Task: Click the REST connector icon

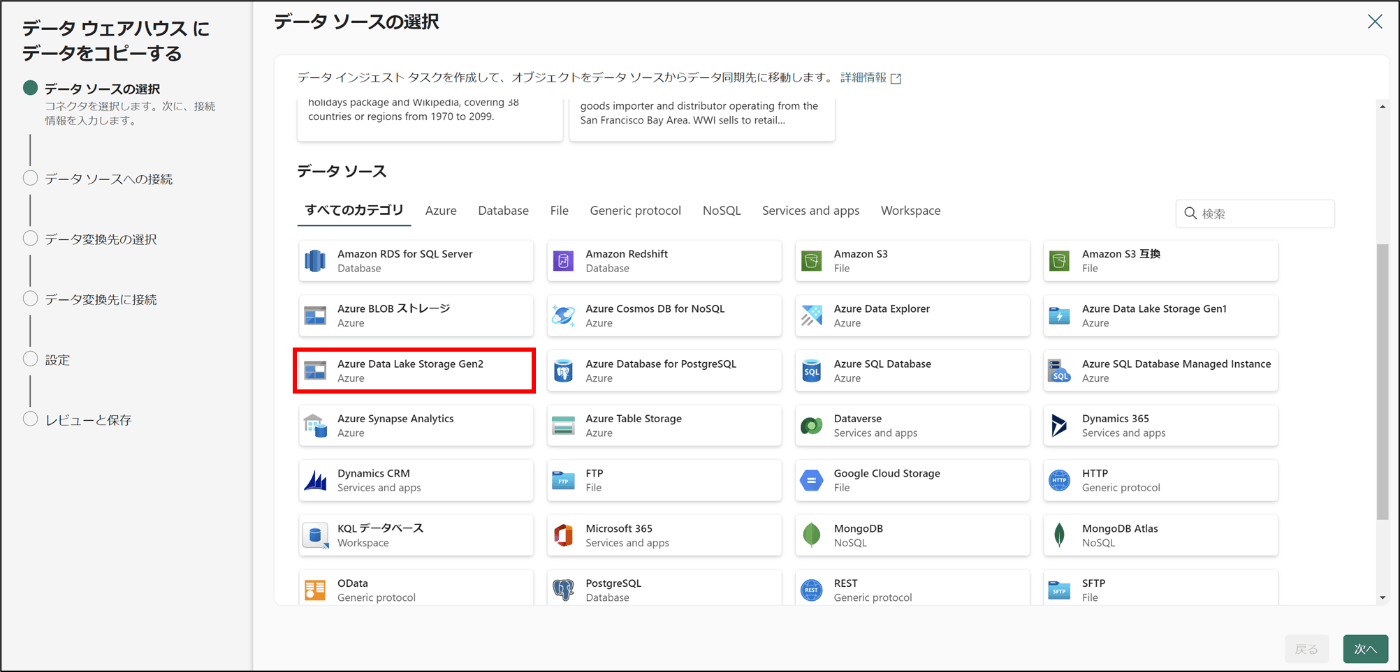Action: point(811,590)
